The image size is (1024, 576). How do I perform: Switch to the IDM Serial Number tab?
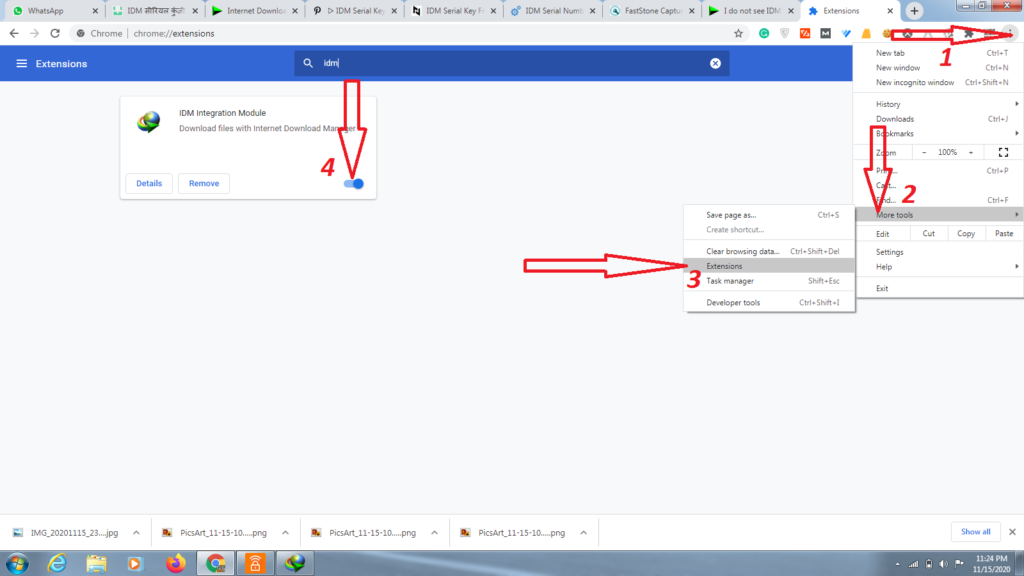pyautogui.click(x=554, y=11)
